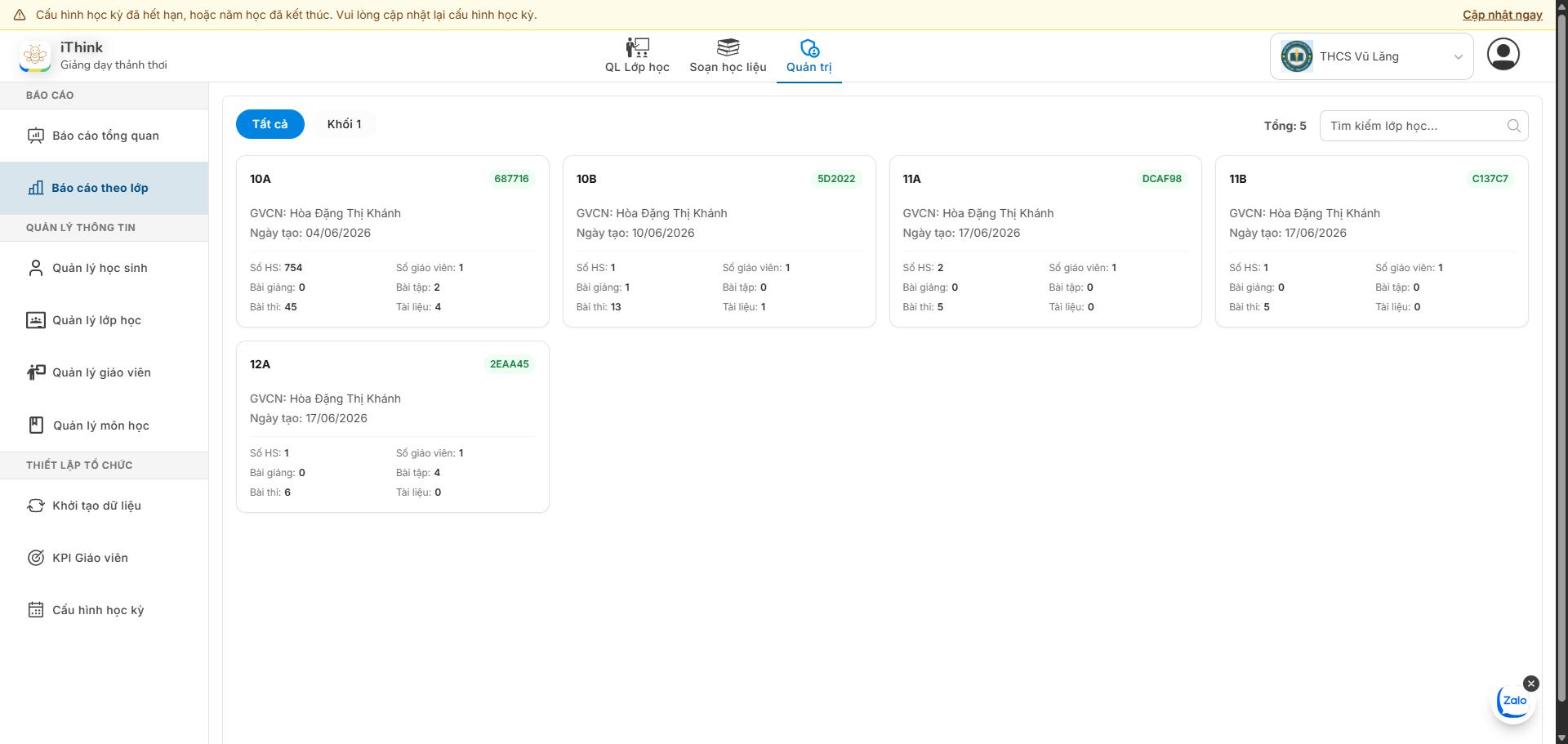Click class code C137C7 badge
This screenshot has width=1568, height=744.
click(1490, 179)
